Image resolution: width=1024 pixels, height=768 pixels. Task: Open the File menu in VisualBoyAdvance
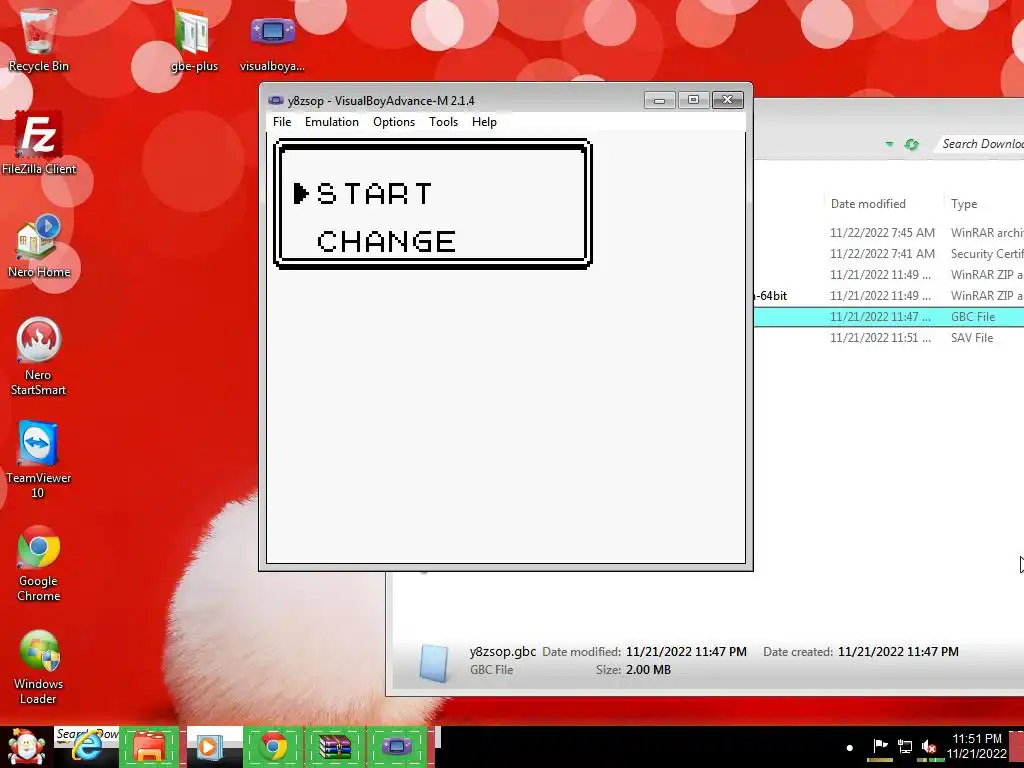282,122
